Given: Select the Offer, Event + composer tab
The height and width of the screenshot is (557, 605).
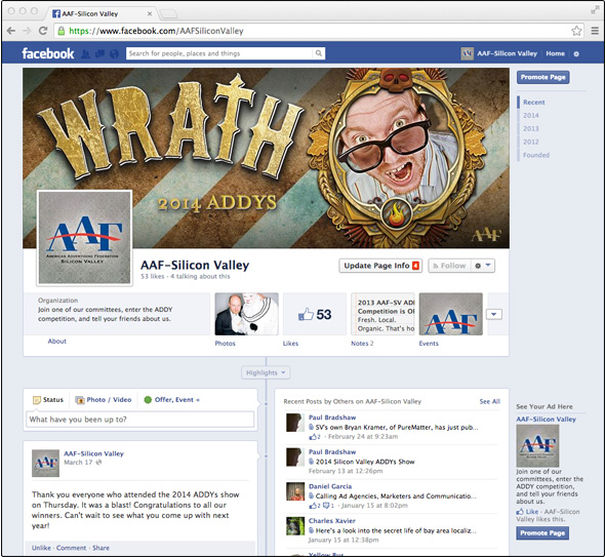Looking at the screenshot, I should click(171, 400).
